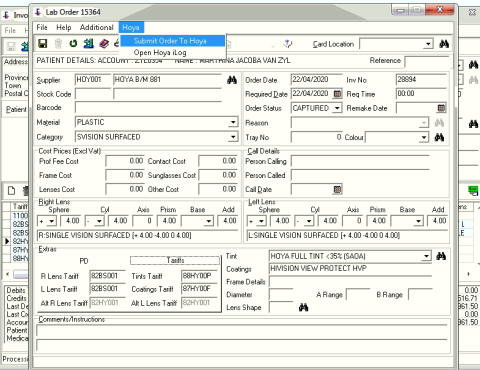Click the Lenses Cost field
This screenshot has width=480, height=370.
coord(125,189)
